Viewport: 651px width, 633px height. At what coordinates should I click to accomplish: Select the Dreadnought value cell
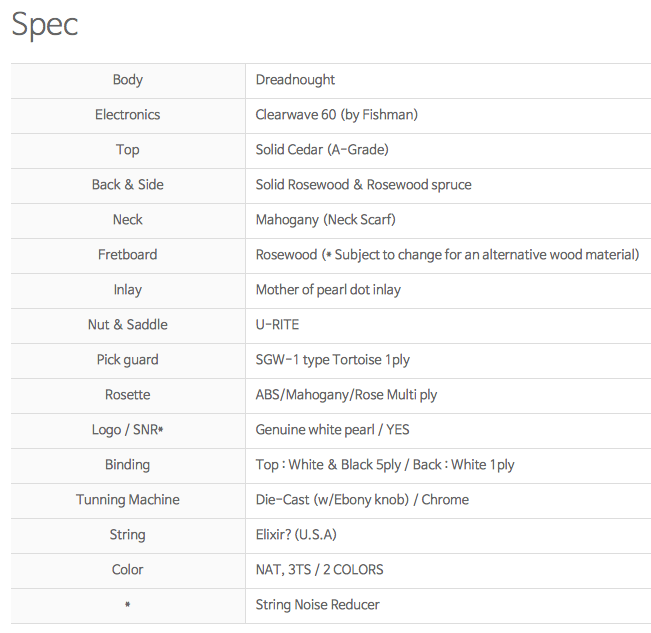coord(295,80)
